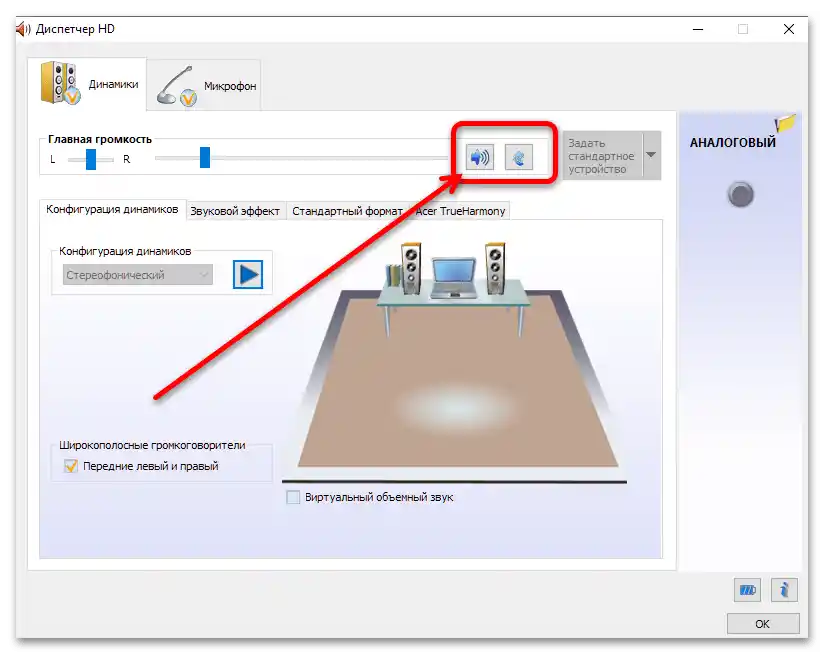Screen dimensions: 824x654
Task: Open the Стандартный формат tab
Action: [x=347, y=211]
